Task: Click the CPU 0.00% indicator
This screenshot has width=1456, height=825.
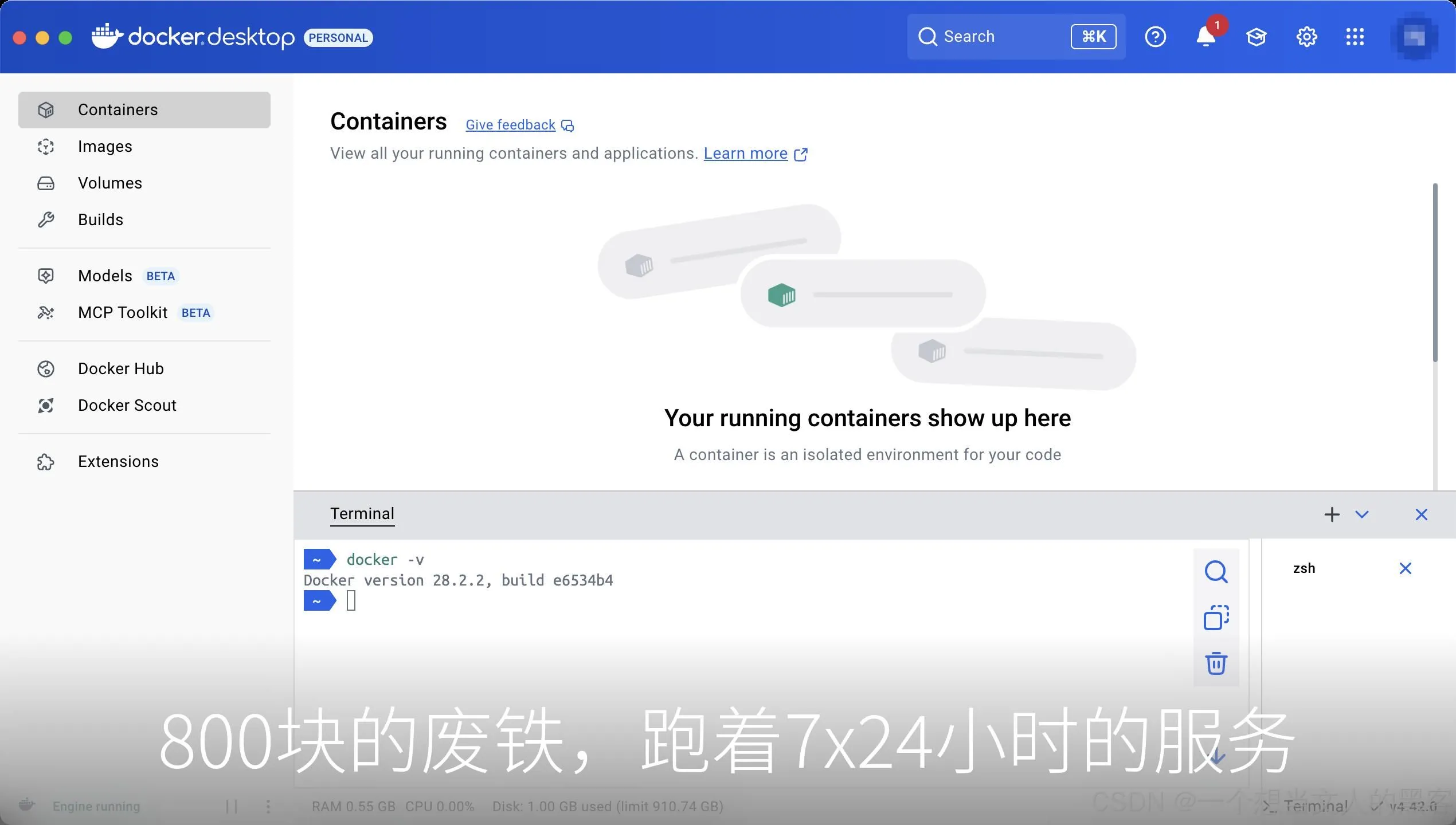Action: [x=440, y=806]
